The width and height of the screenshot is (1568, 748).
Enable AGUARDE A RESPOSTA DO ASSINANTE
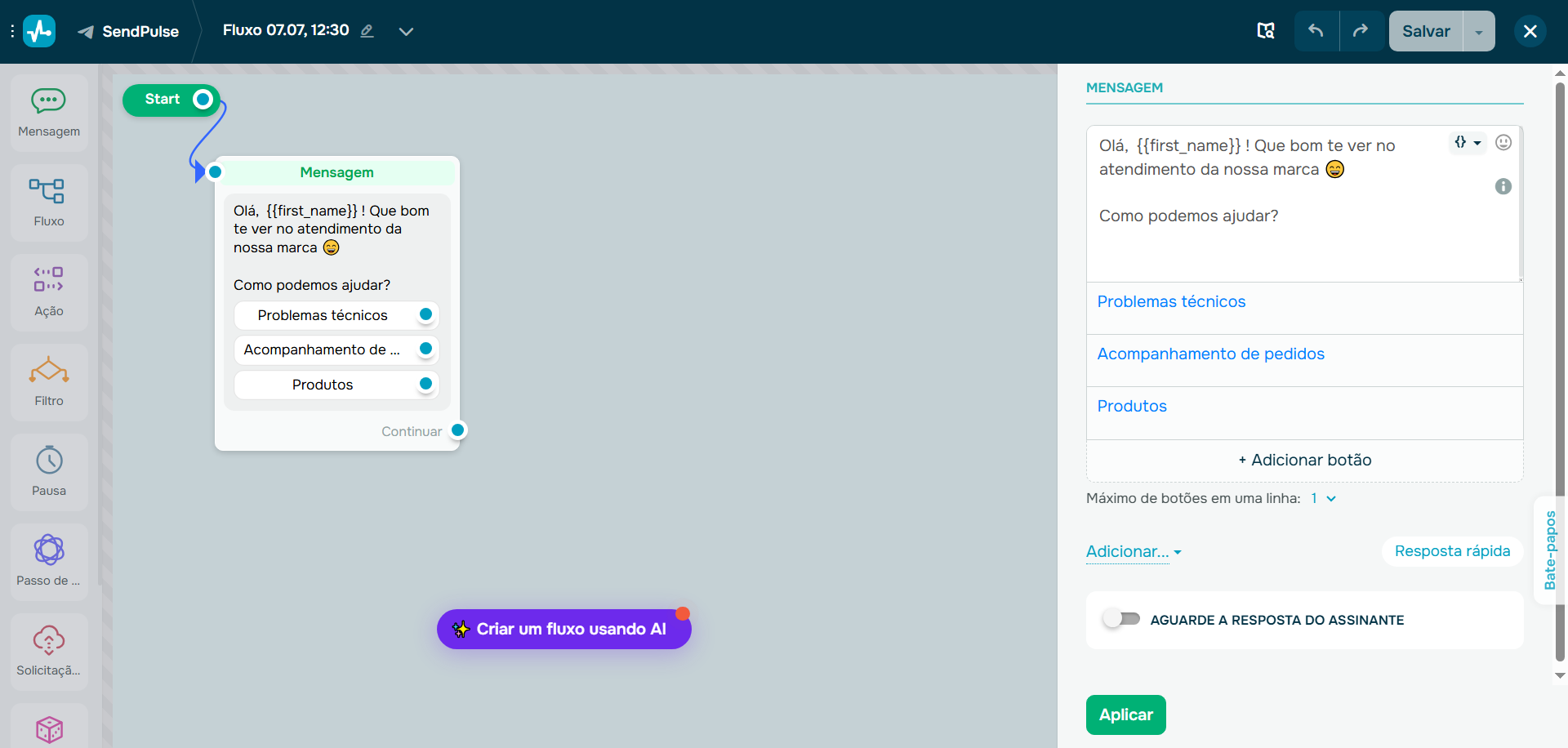(1121, 619)
